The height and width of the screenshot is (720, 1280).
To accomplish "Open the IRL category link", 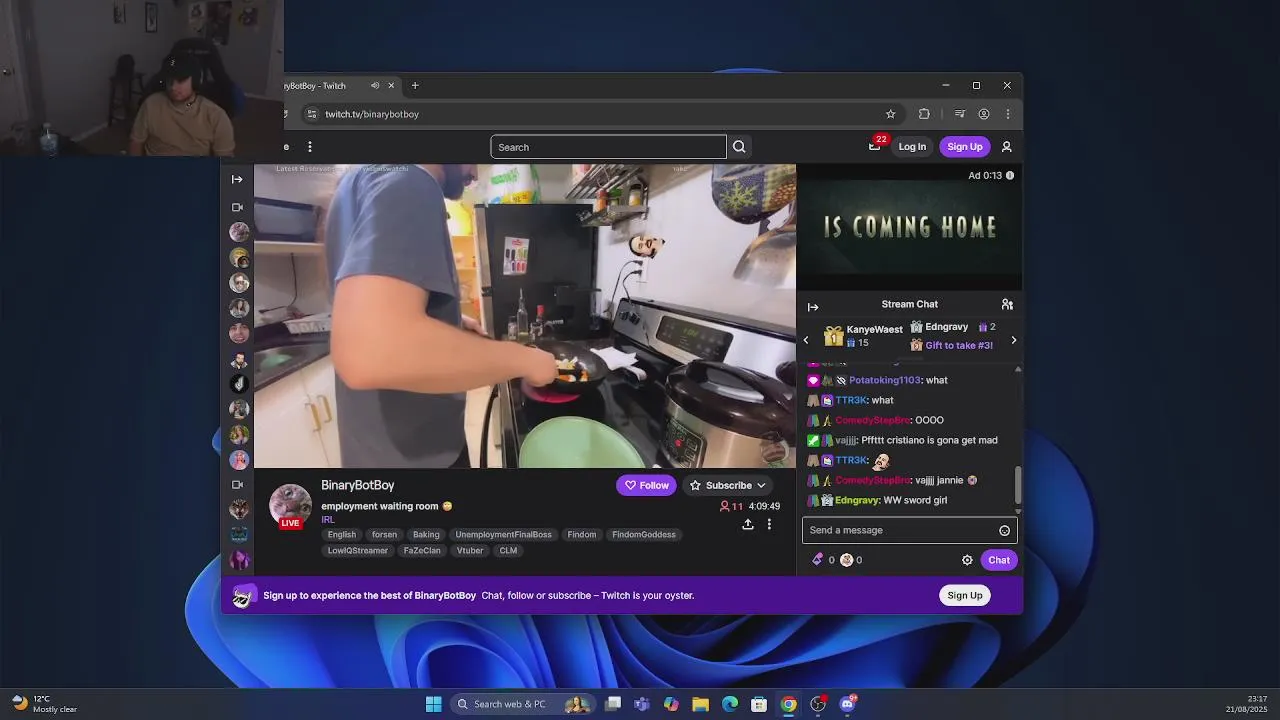I will tap(328, 520).
